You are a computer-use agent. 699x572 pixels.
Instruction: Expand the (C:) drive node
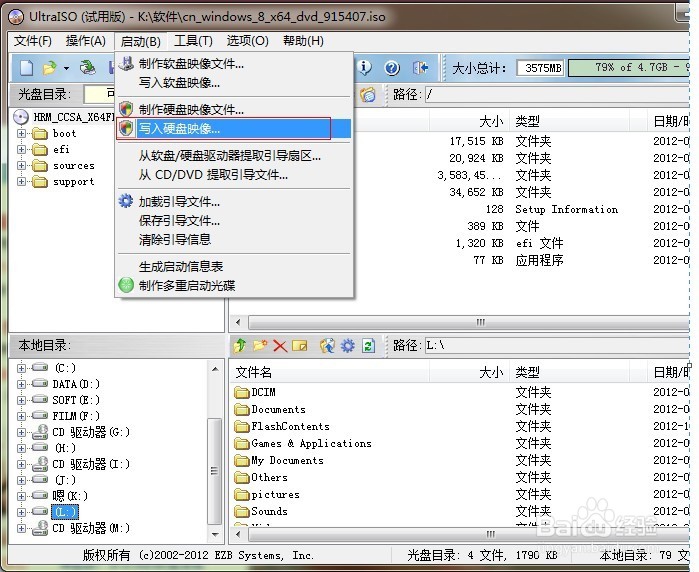click(x=21, y=368)
